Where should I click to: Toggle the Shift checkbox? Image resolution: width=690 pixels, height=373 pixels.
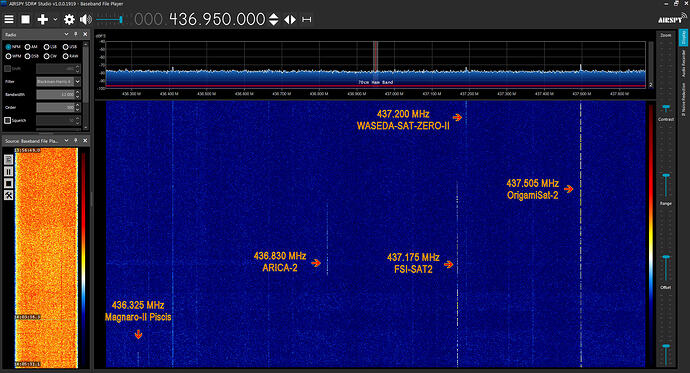click(x=7, y=69)
